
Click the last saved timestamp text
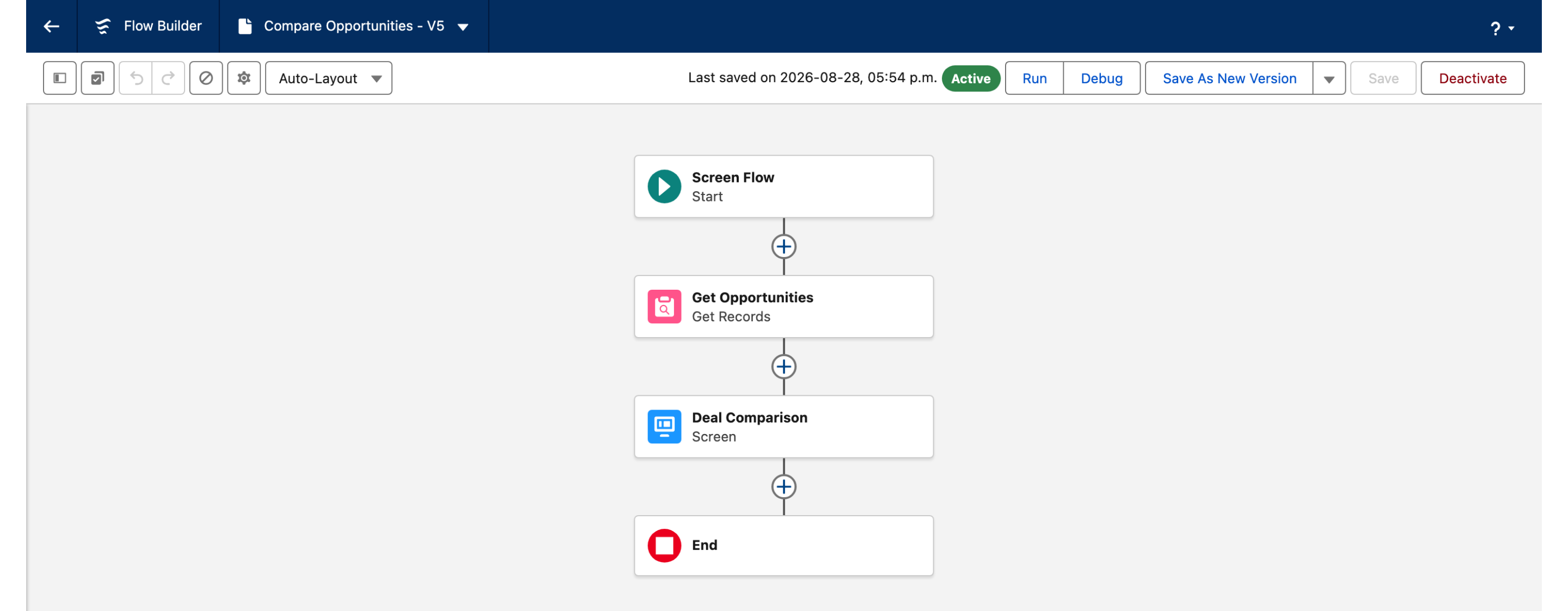point(812,78)
